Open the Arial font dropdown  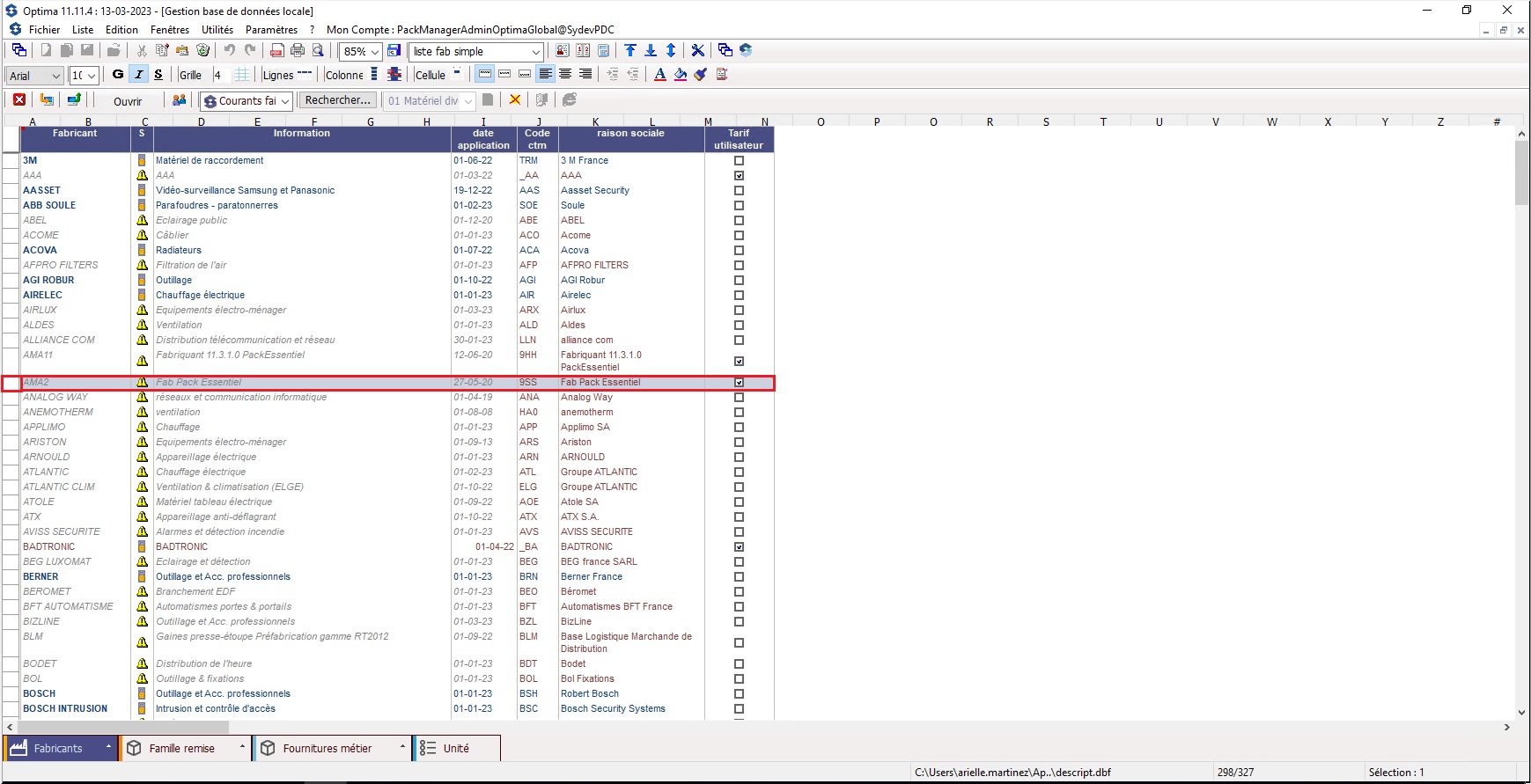click(x=56, y=76)
